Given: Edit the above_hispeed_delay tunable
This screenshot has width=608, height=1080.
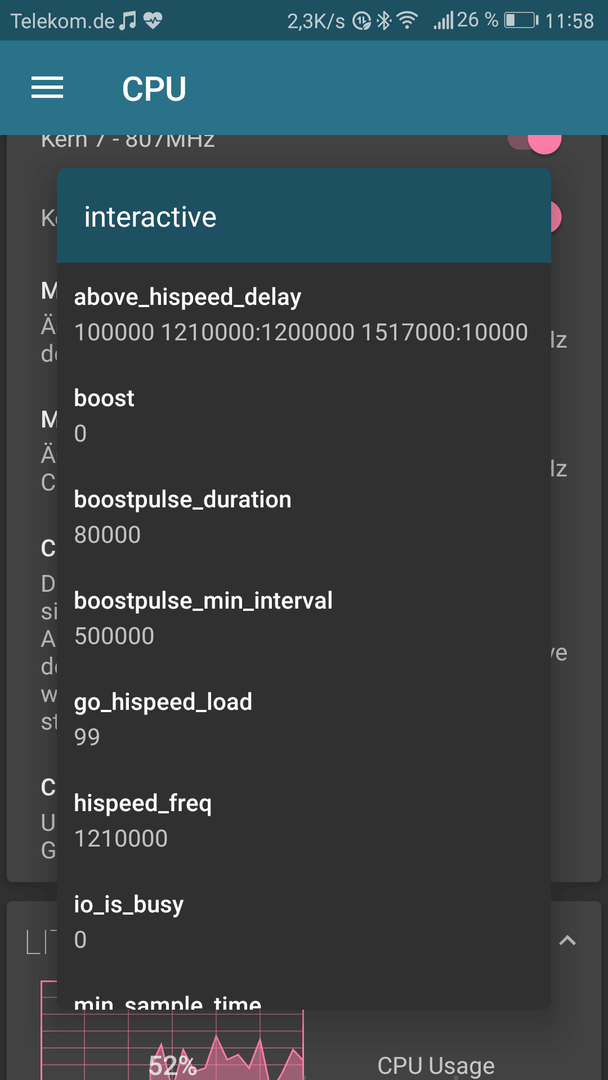Looking at the screenshot, I should [304, 314].
